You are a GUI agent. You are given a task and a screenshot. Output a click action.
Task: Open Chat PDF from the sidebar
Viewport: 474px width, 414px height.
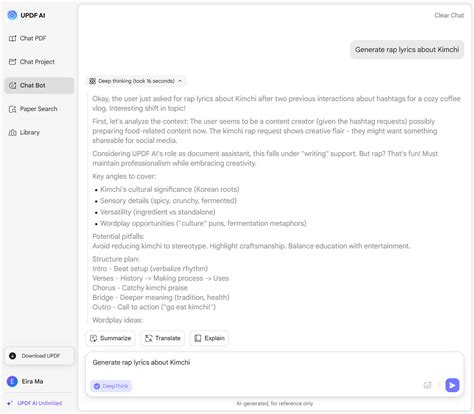click(x=27, y=38)
